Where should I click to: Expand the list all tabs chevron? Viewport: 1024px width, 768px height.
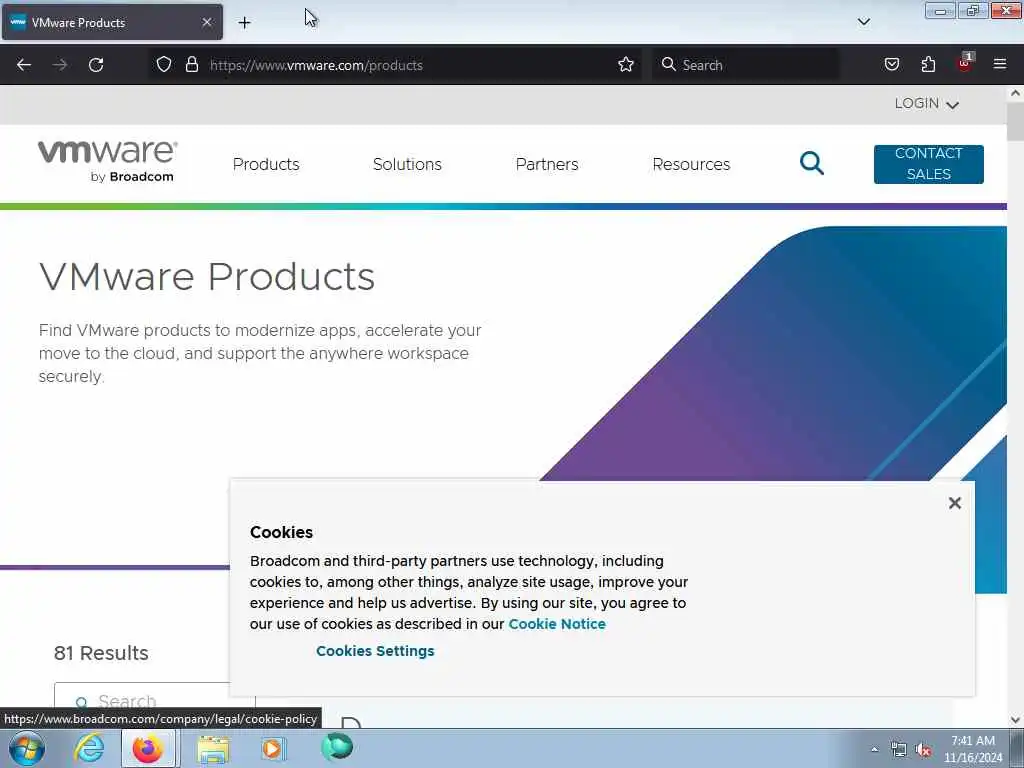(864, 22)
